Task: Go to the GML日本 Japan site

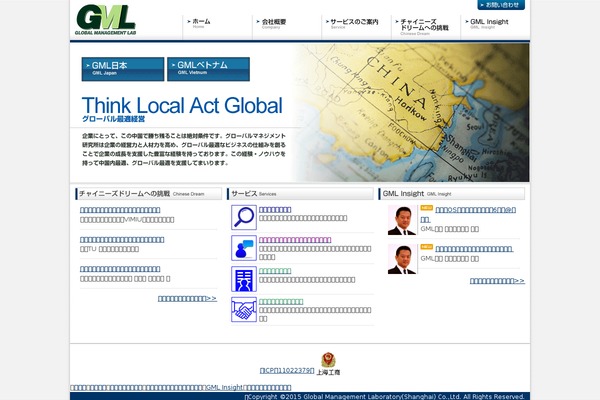Action: click(123, 69)
